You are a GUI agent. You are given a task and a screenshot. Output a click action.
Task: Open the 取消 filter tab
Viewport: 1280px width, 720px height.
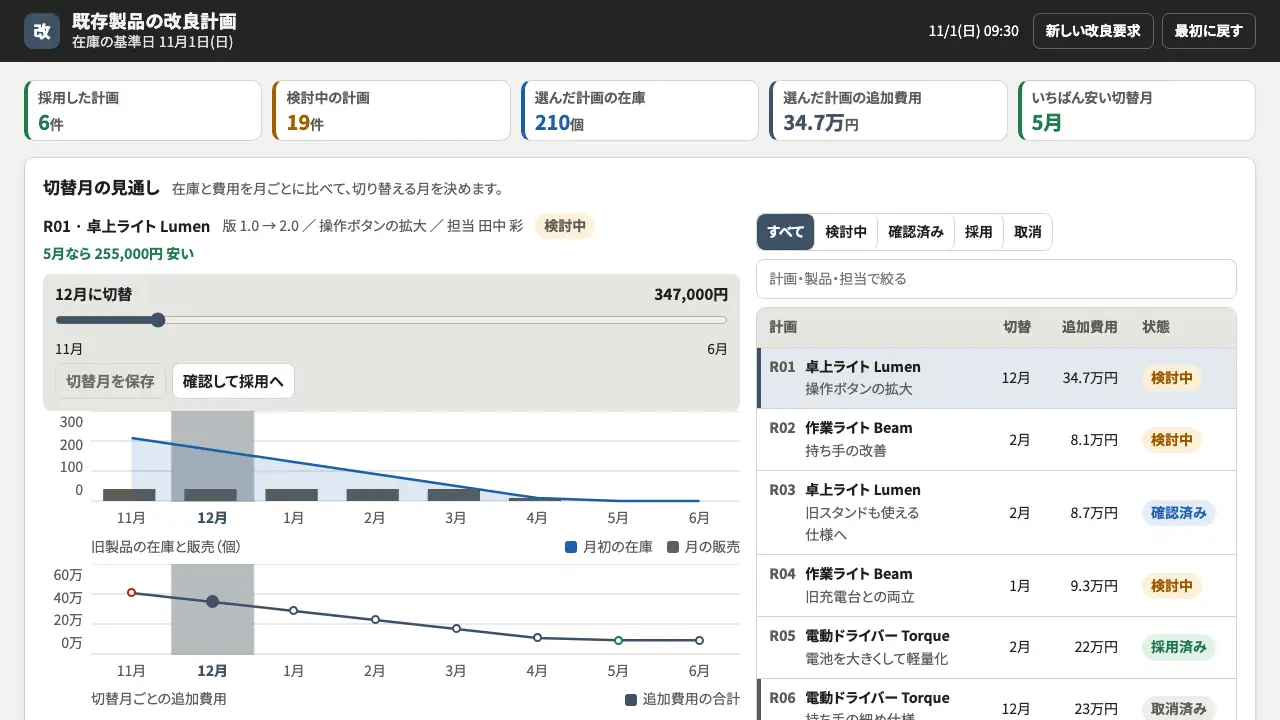point(1027,232)
